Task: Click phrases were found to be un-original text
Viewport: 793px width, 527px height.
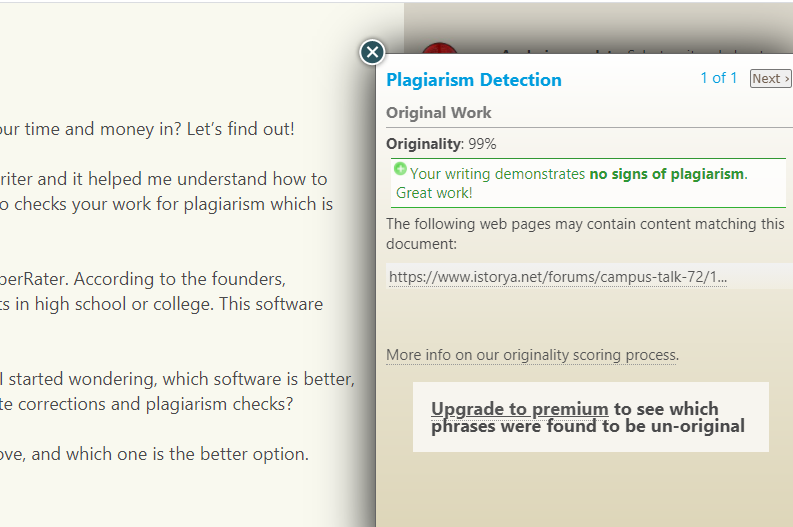Action: [588, 426]
